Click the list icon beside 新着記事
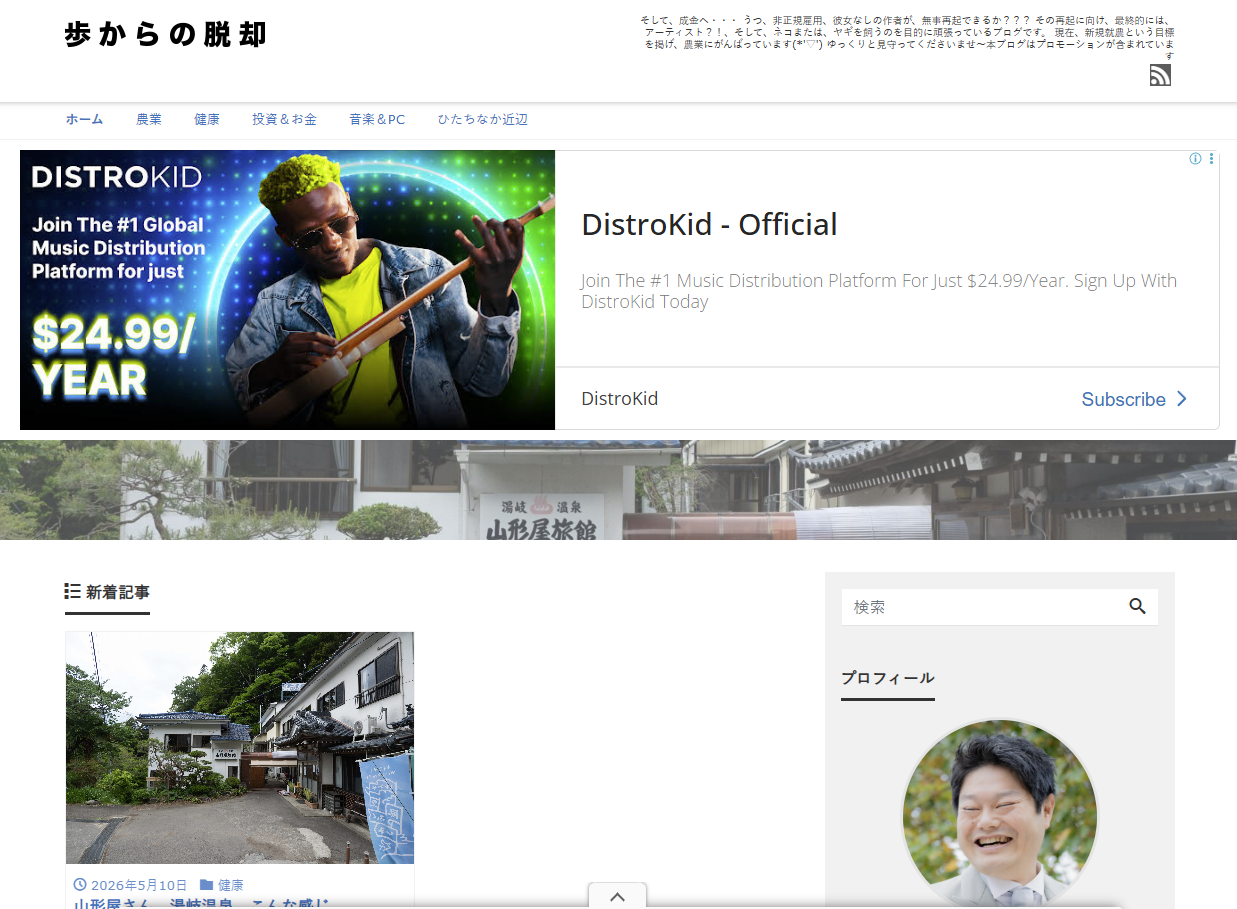Screen dimensions: 1237x909 72,591
